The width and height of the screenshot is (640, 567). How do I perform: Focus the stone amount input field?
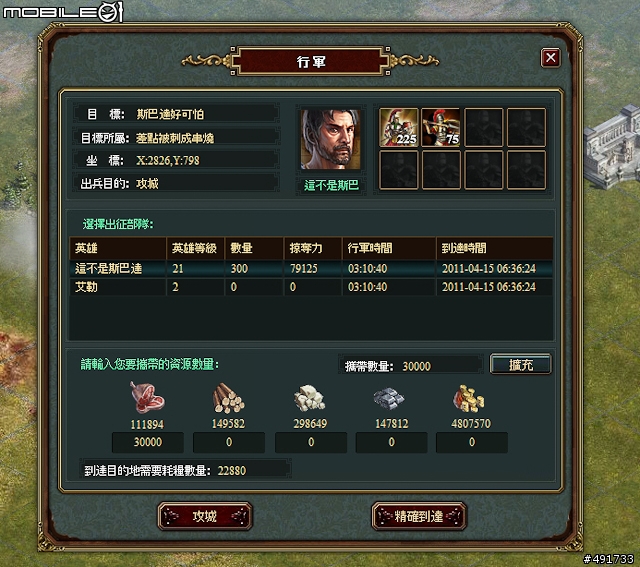pyautogui.click(x=311, y=442)
